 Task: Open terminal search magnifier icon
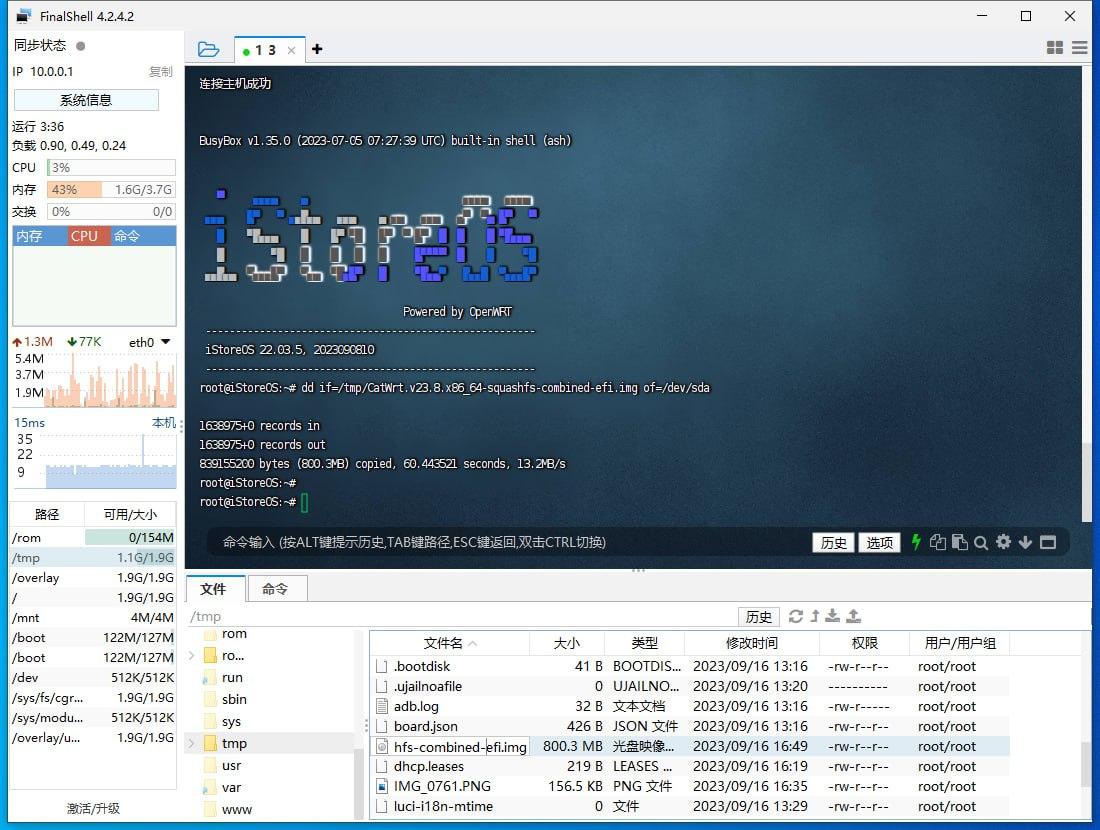click(981, 542)
